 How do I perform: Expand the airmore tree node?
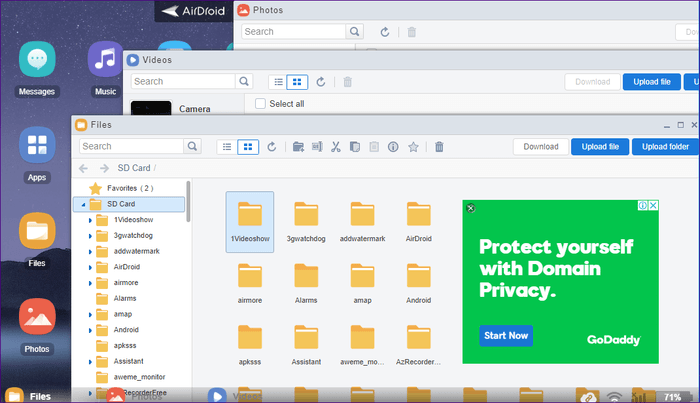[90, 283]
